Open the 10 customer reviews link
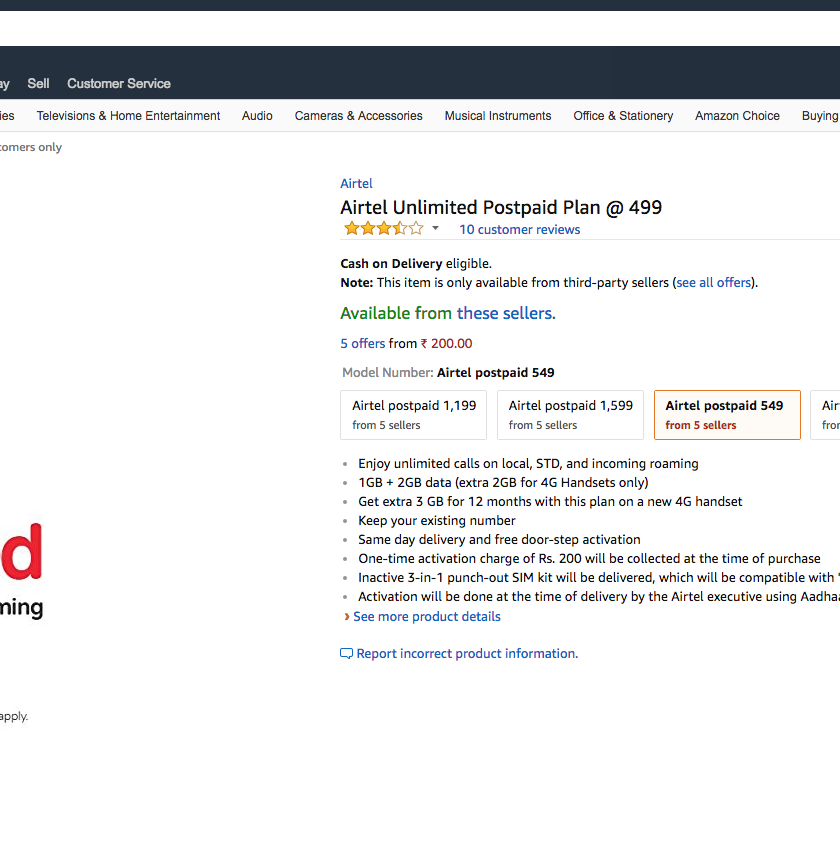The height and width of the screenshot is (859, 840). [x=519, y=230]
